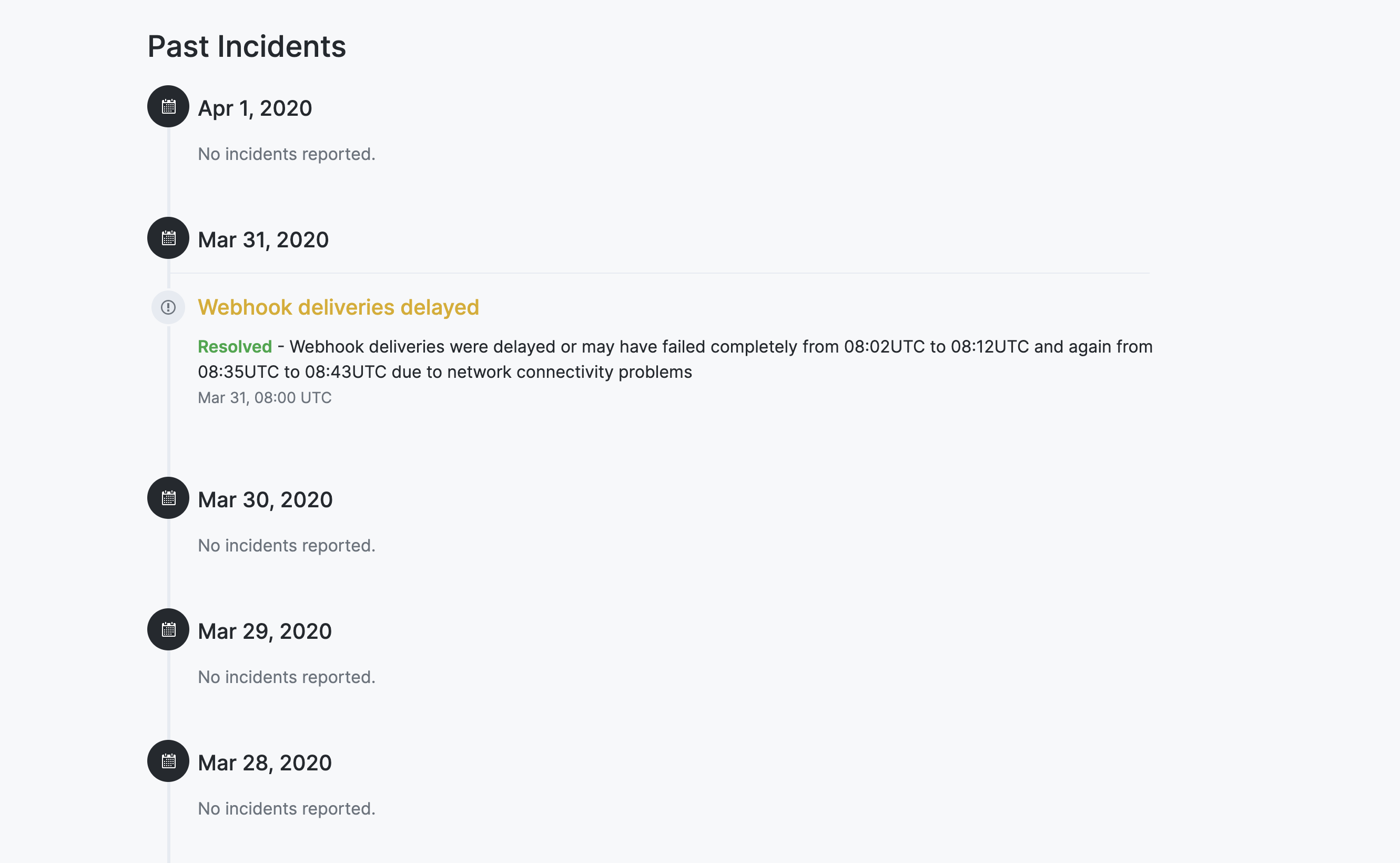Click the calendar icon beside Mar 29, 2020
The height and width of the screenshot is (863, 1400).
point(168,629)
